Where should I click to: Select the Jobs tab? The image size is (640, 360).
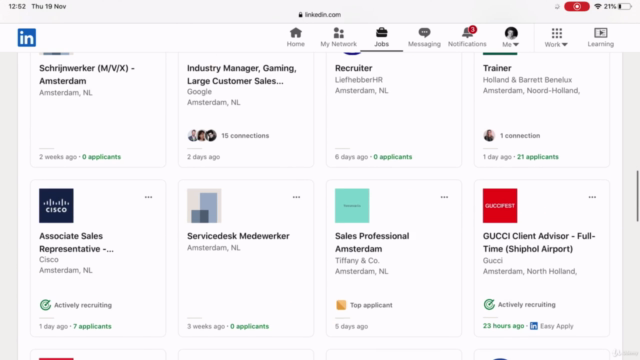click(x=382, y=38)
